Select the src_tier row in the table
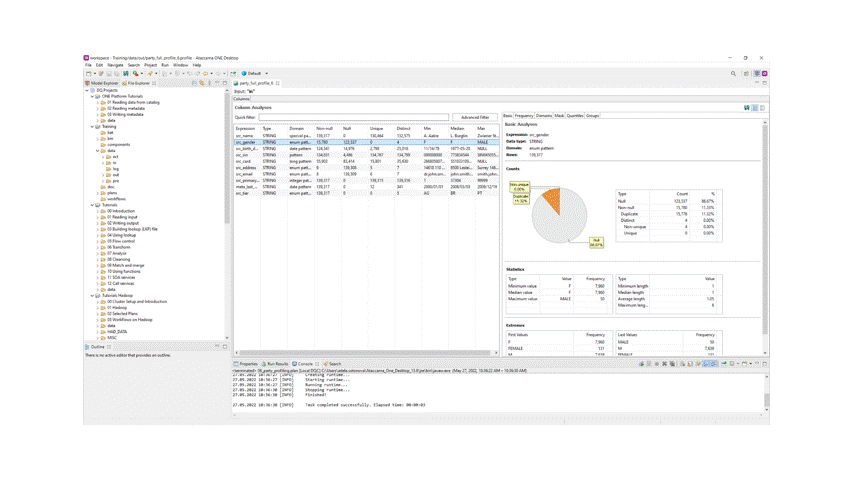This screenshot has height=480, width=853. [366, 193]
